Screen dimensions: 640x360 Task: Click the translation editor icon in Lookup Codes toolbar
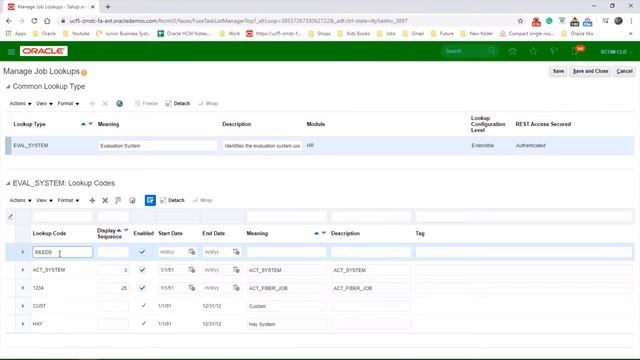click(118, 200)
